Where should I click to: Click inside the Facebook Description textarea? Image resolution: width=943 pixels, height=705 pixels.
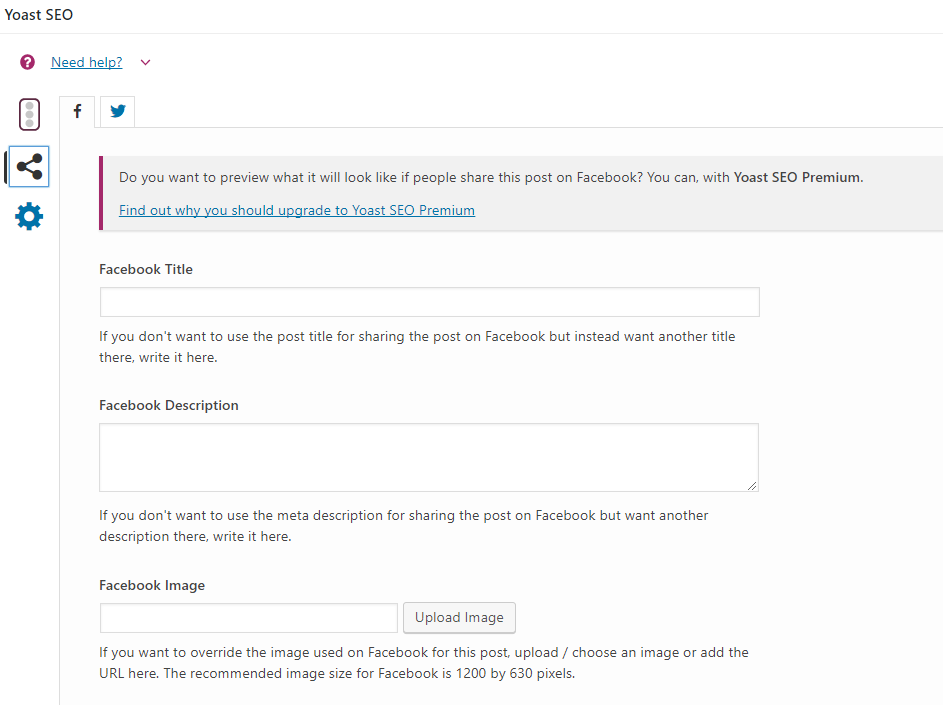pyautogui.click(x=429, y=457)
